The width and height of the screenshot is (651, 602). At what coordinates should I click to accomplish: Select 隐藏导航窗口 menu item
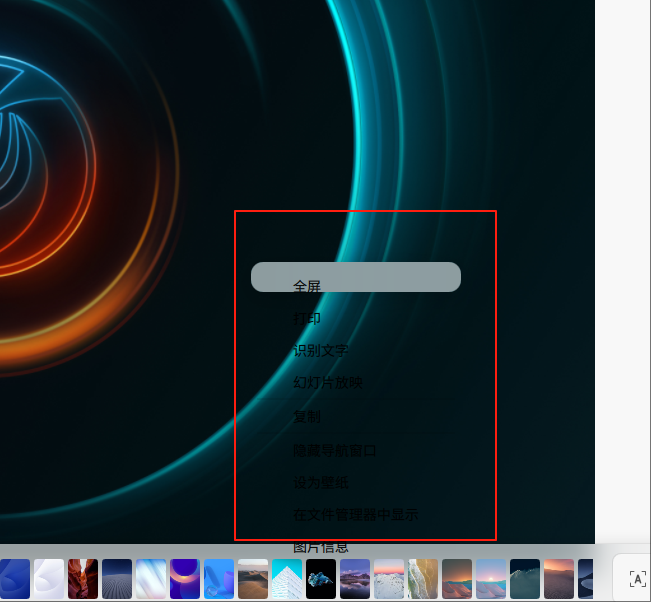click(x=335, y=450)
